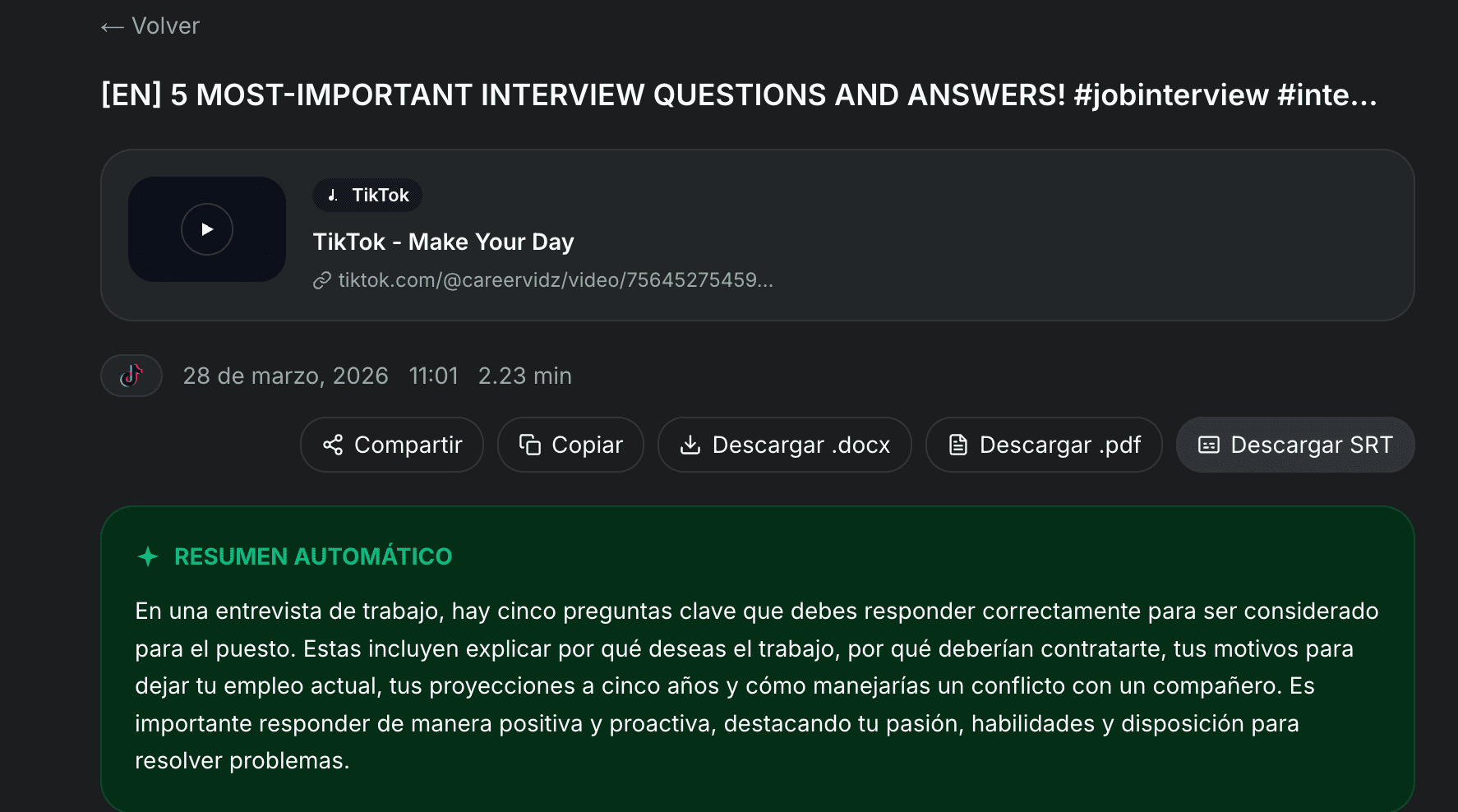Image resolution: width=1458 pixels, height=812 pixels.
Task: Click the music note icon in TikTok badge
Action: click(333, 196)
